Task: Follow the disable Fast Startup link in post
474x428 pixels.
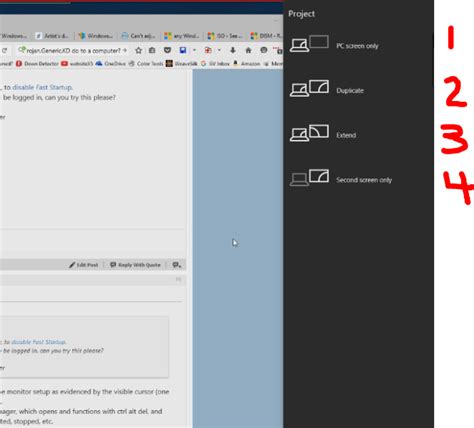Action: click(x=42, y=87)
